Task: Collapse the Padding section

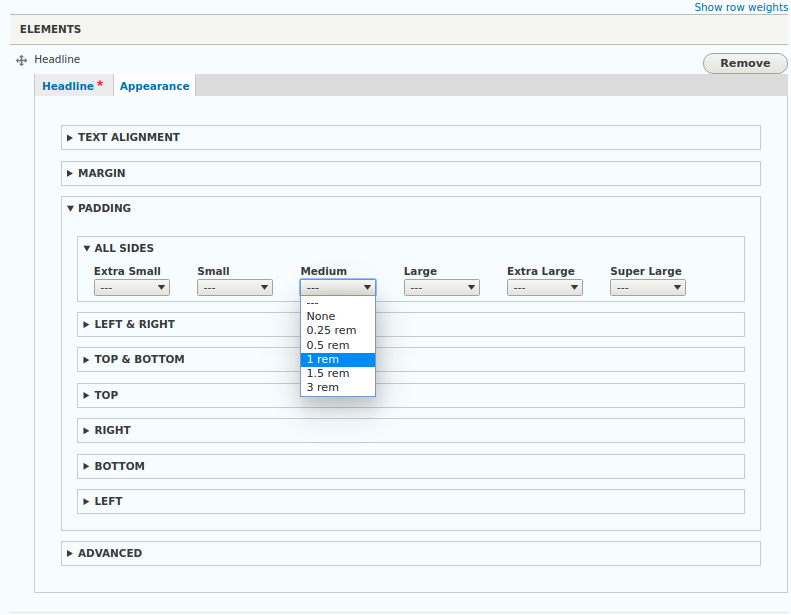Action: tap(104, 208)
